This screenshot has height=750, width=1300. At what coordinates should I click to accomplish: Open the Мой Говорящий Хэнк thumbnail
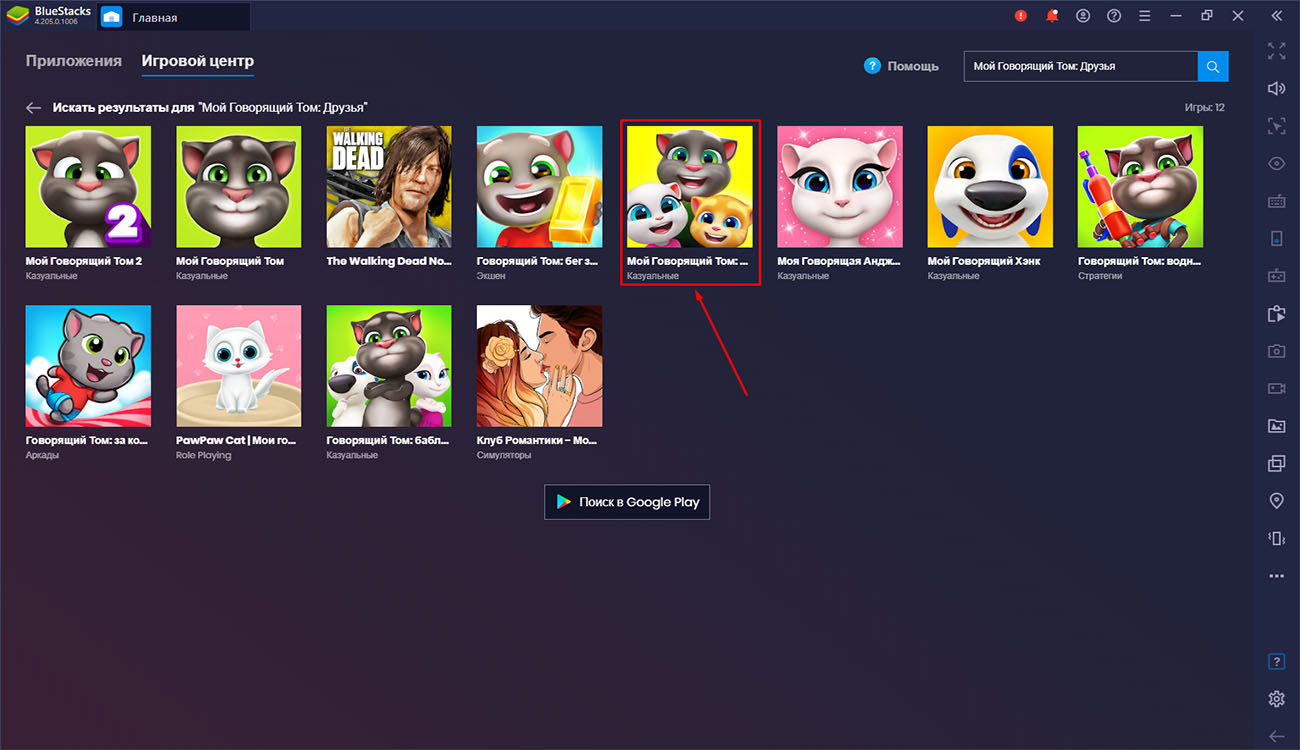coord(991,186)
